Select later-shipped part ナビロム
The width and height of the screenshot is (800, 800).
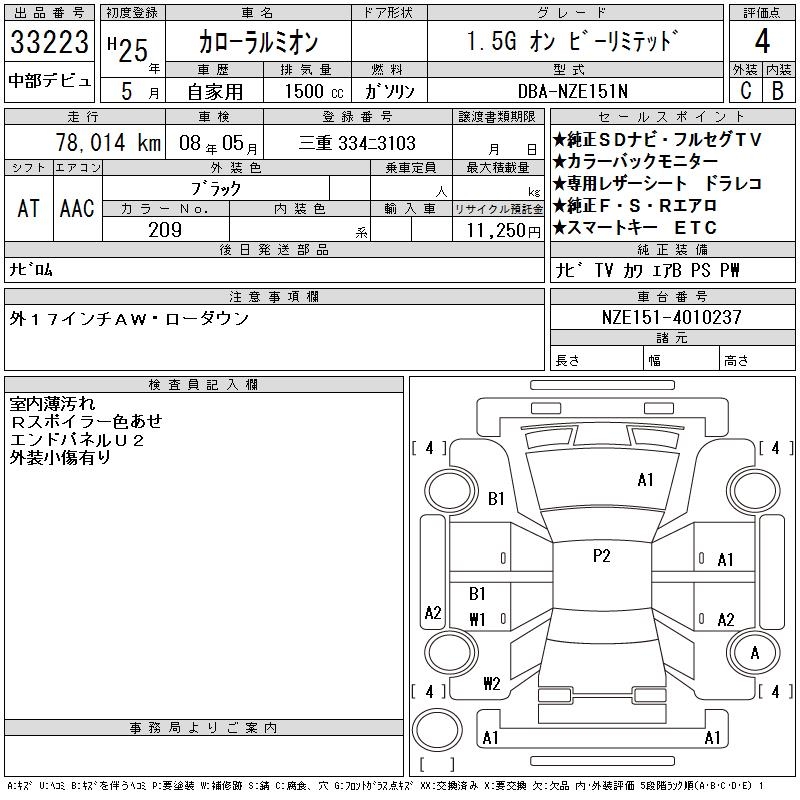(31, 269)
